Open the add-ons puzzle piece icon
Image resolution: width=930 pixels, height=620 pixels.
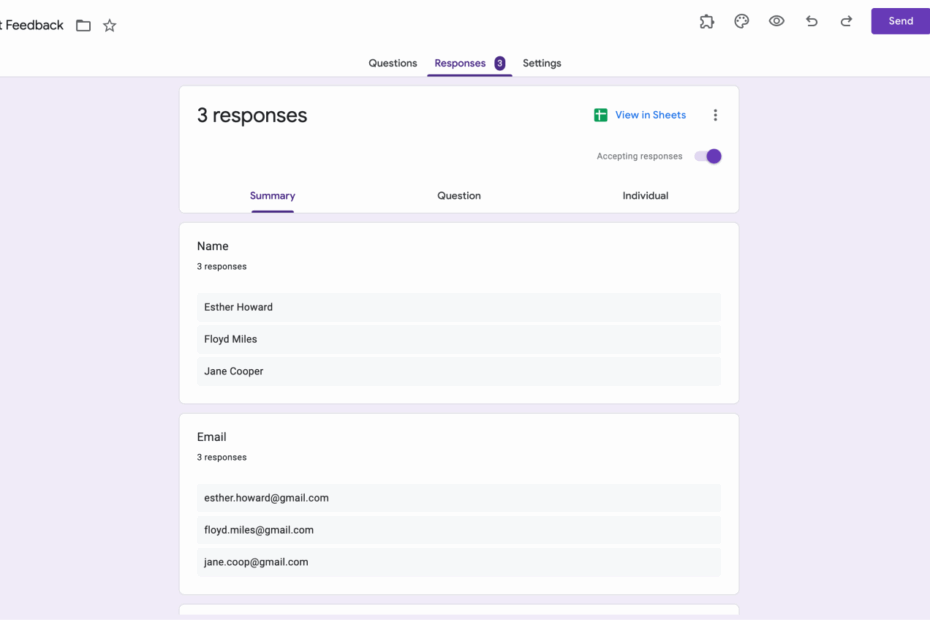point(707,21)
